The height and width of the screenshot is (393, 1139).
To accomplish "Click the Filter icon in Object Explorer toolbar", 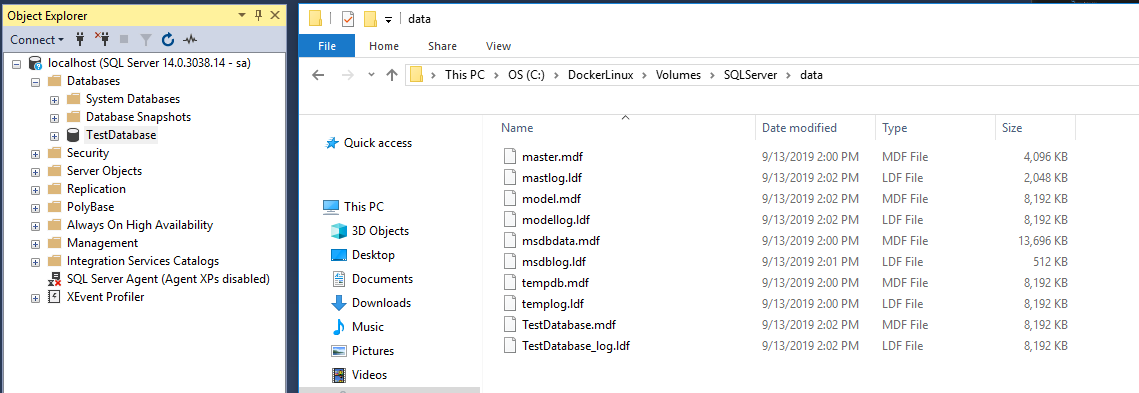I will pos(146,40).
